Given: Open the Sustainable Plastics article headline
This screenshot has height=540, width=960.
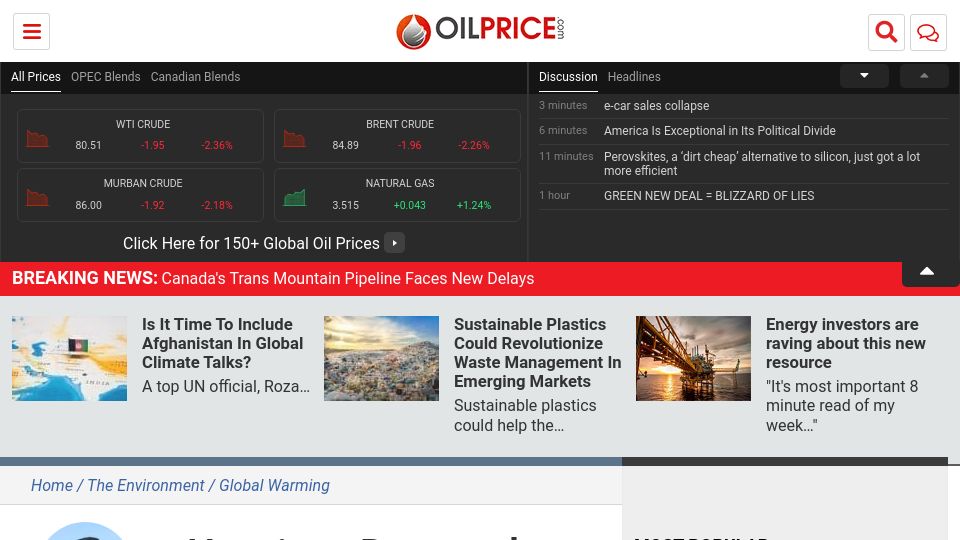Looking at the screenshot, I should coord(538,353).
